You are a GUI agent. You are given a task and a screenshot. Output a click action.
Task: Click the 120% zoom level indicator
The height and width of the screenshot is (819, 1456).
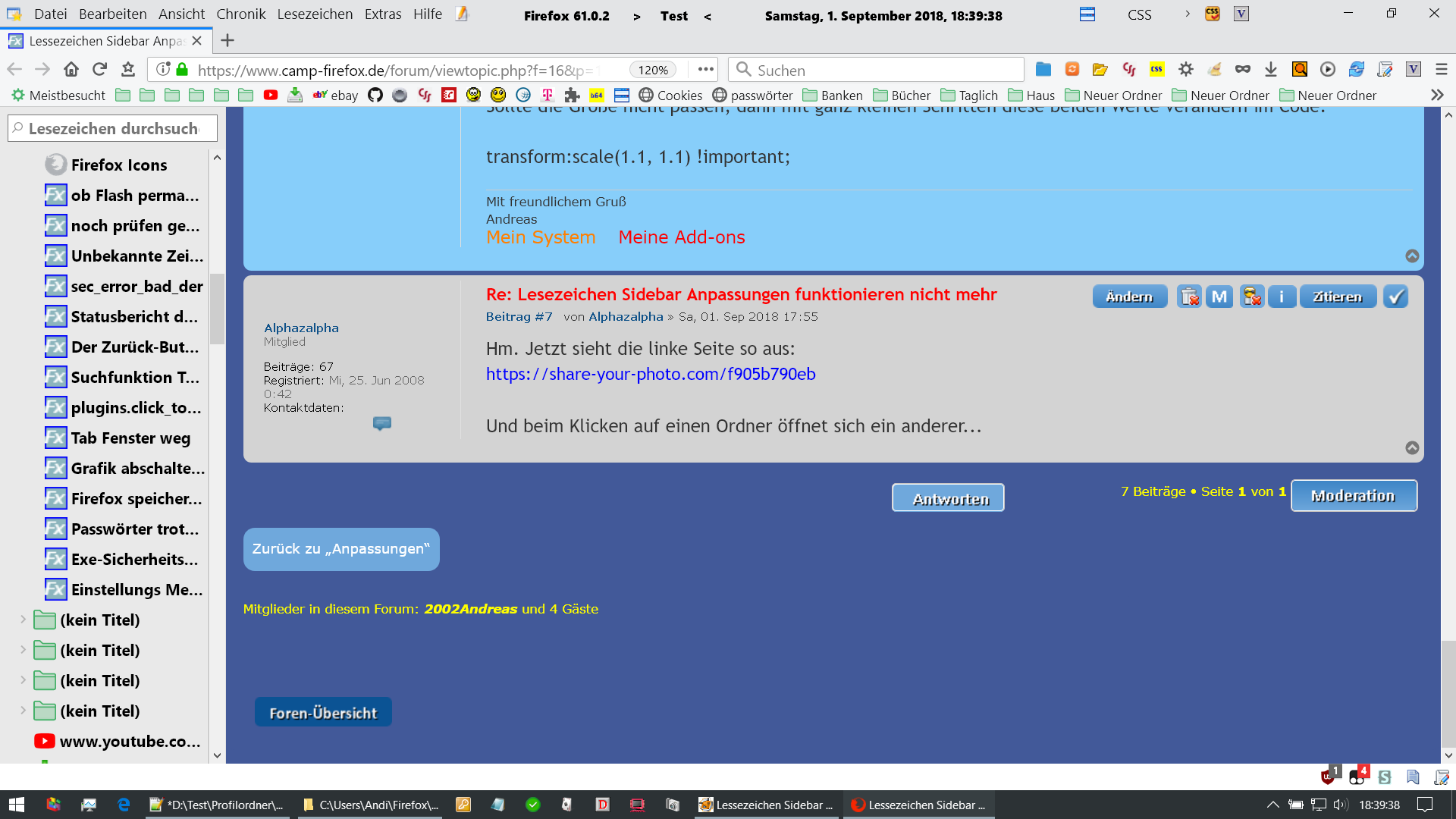652,70
